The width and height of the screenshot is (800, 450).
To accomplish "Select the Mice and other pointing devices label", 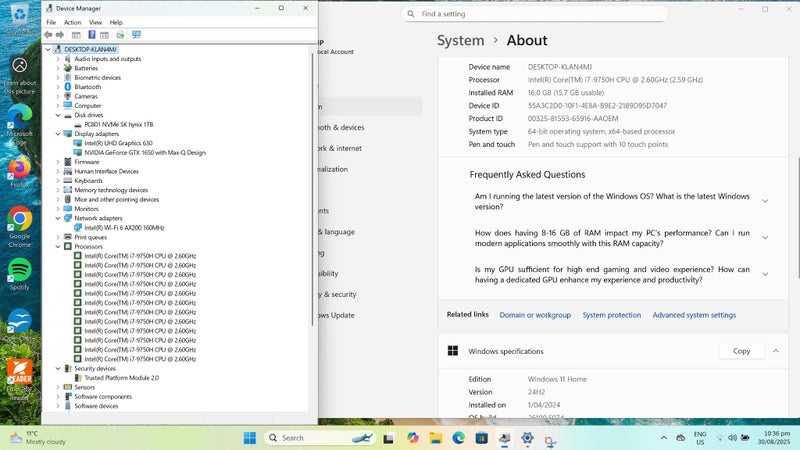I will click(116, 199).
